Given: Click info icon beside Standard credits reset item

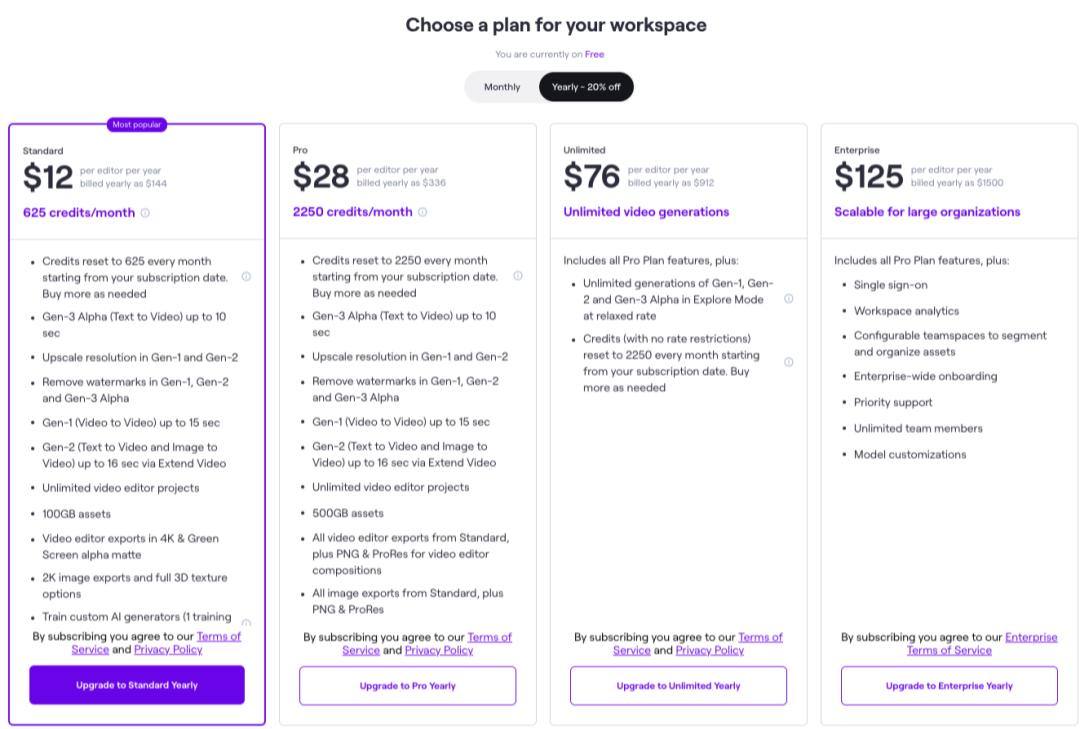Looking at the screenshot, I should point(246,277).
